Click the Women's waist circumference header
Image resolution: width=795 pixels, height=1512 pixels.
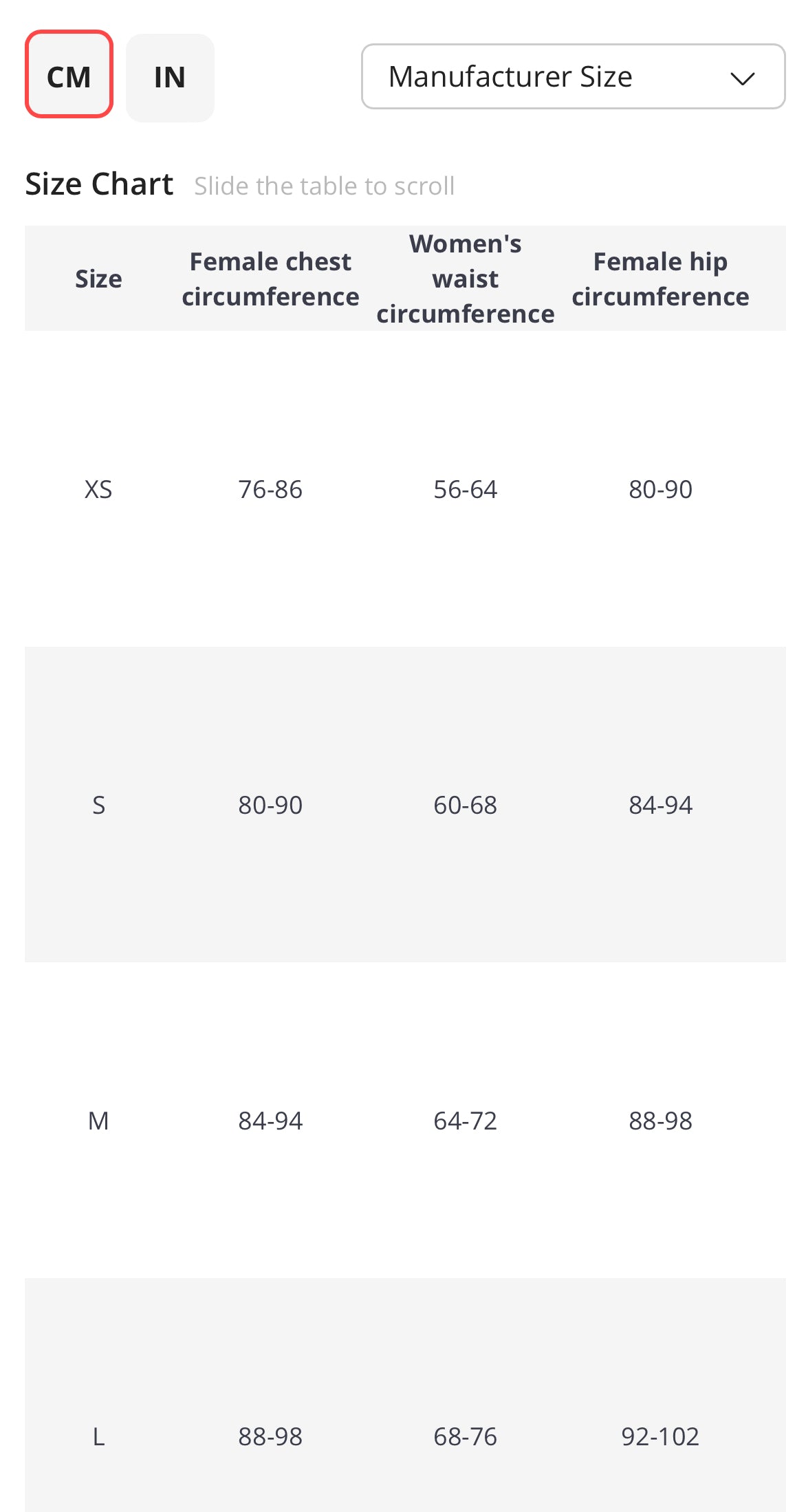(x=466, y=279)
